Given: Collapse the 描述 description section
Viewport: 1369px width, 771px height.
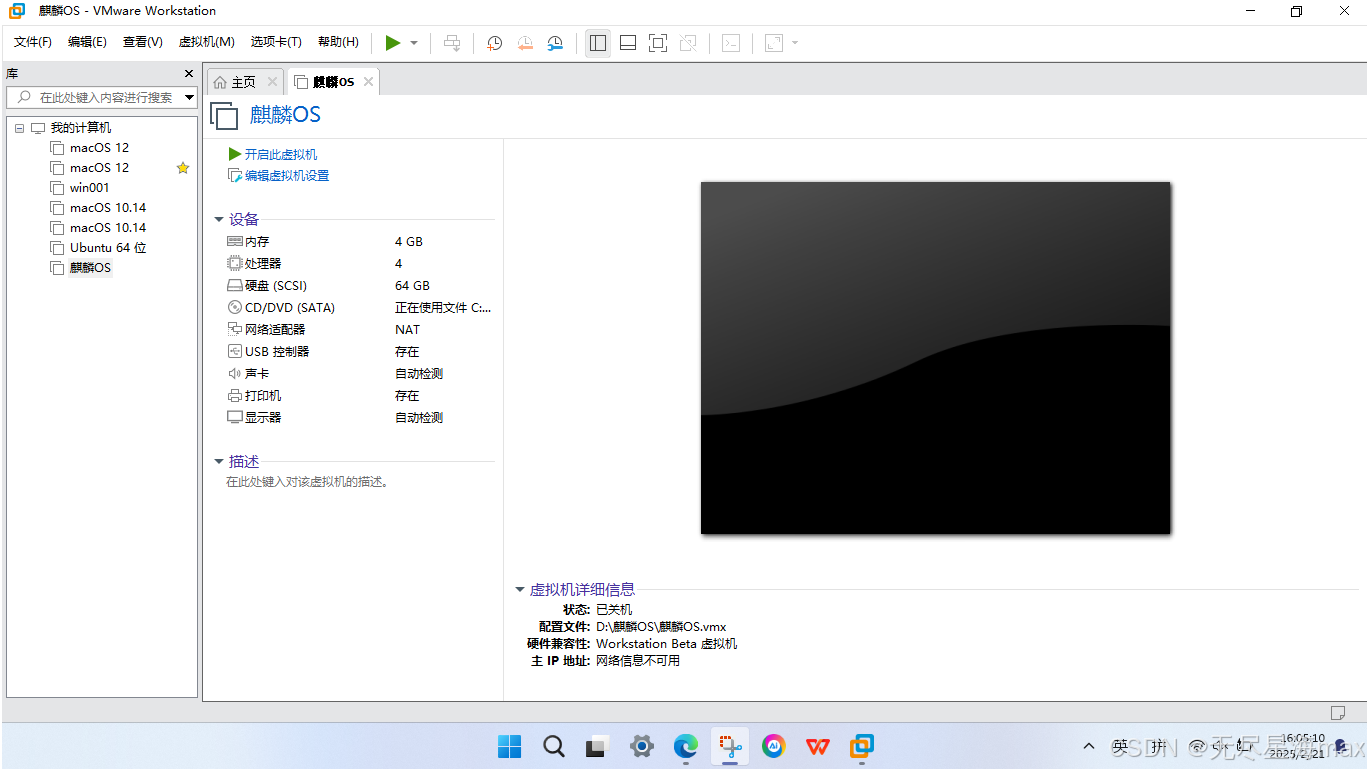Looking at the screenshot, I should [219, 462].
